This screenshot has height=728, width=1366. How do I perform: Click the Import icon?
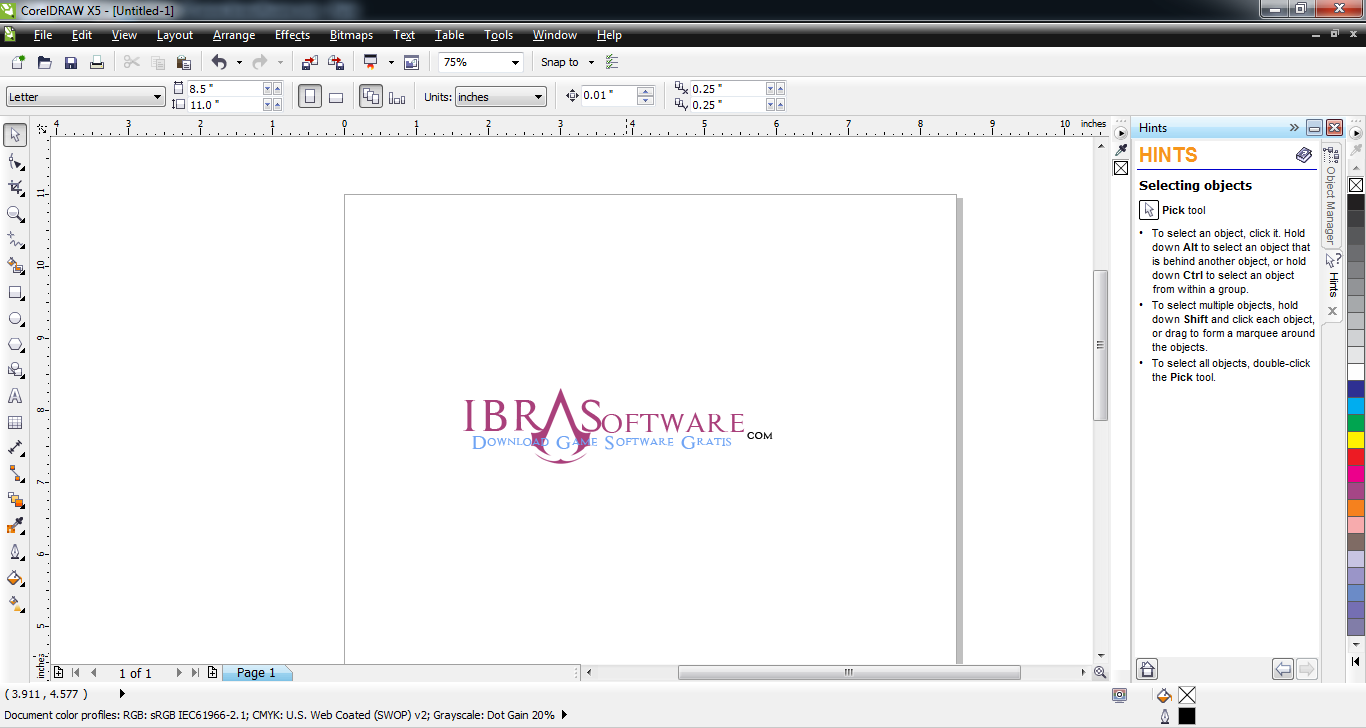310,62
